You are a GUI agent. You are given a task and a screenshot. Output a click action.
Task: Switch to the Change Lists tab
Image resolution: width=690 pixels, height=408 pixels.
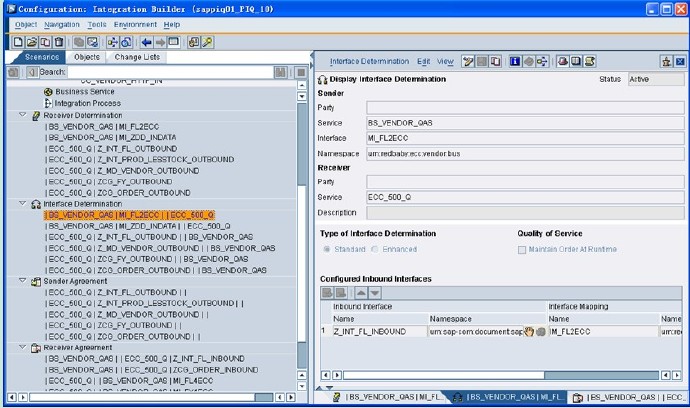[137, 57]
